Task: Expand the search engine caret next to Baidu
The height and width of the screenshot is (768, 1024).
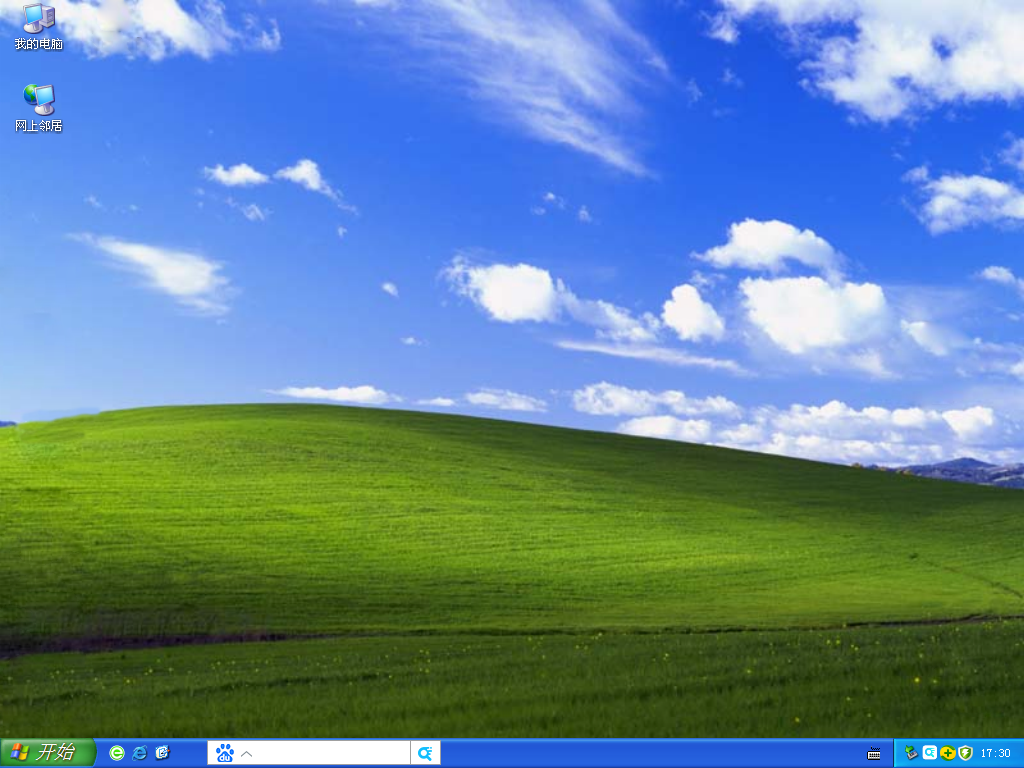Action: click(246, 753)
